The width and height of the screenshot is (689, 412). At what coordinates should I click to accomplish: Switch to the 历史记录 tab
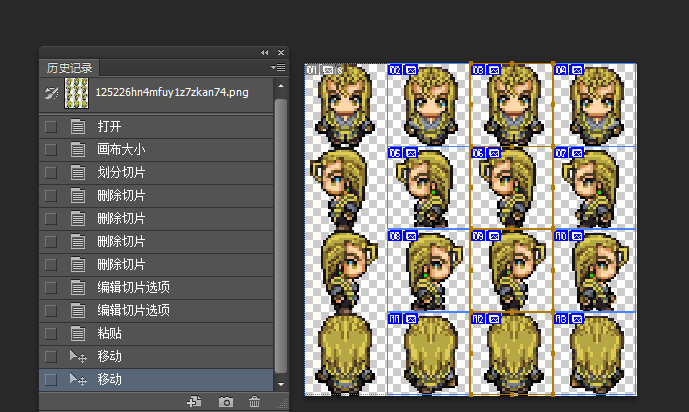click(69, 68)
